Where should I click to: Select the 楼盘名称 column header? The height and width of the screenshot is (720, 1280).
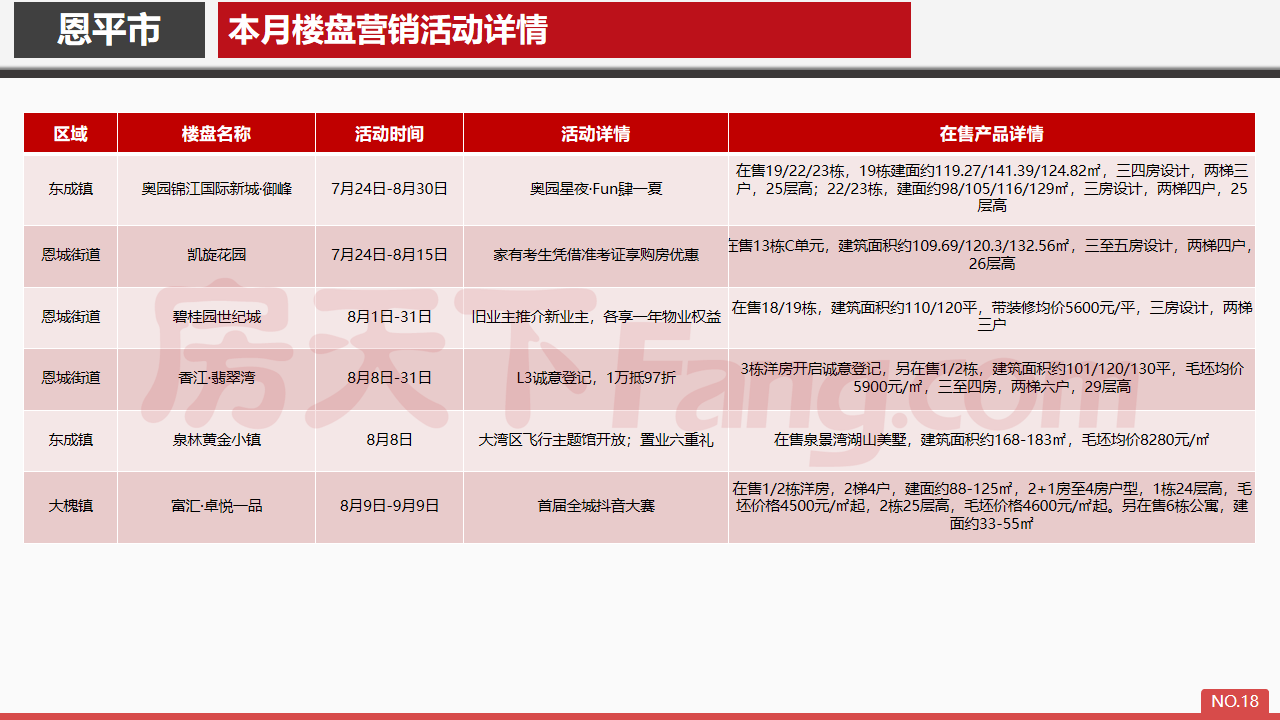pyautogui.click(x=216, y=133)
